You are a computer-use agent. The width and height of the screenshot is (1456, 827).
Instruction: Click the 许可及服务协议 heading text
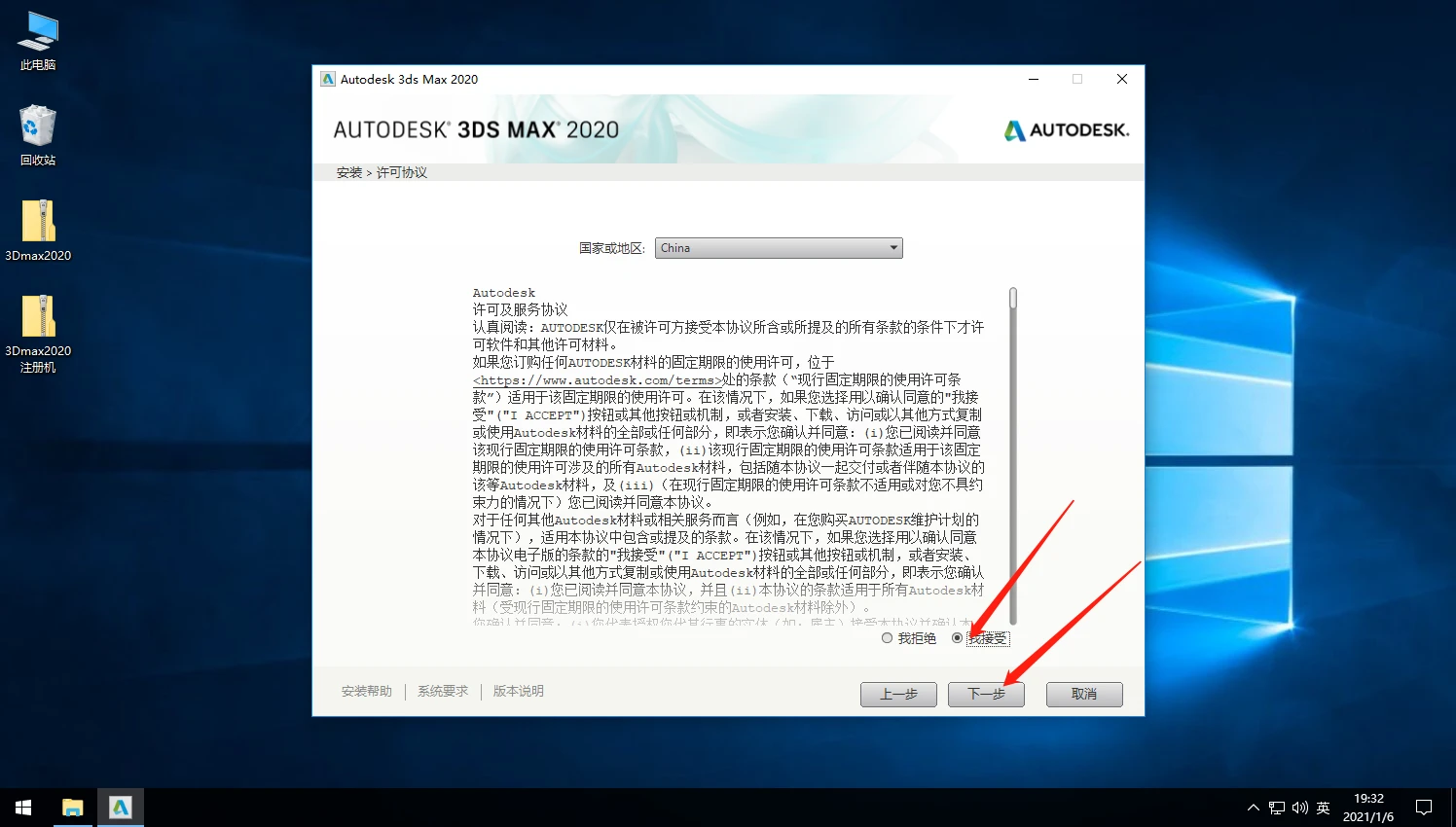pos(520,309)
